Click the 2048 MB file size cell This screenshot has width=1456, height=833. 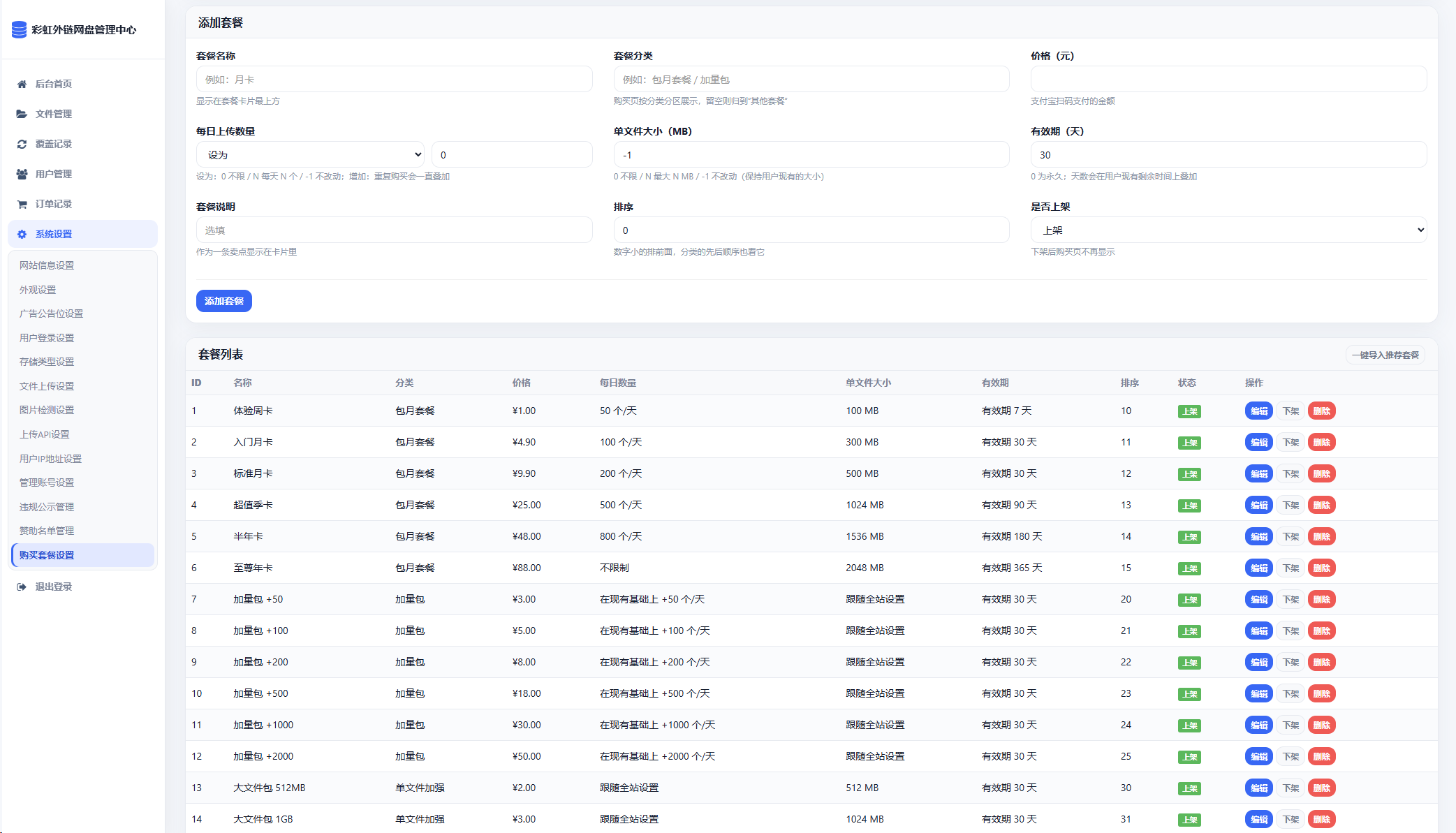pos(865,568)
